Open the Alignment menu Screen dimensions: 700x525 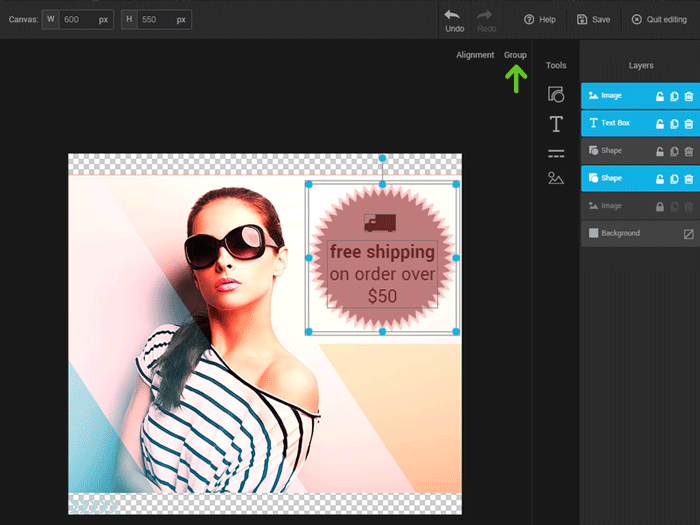pos(475,55)
